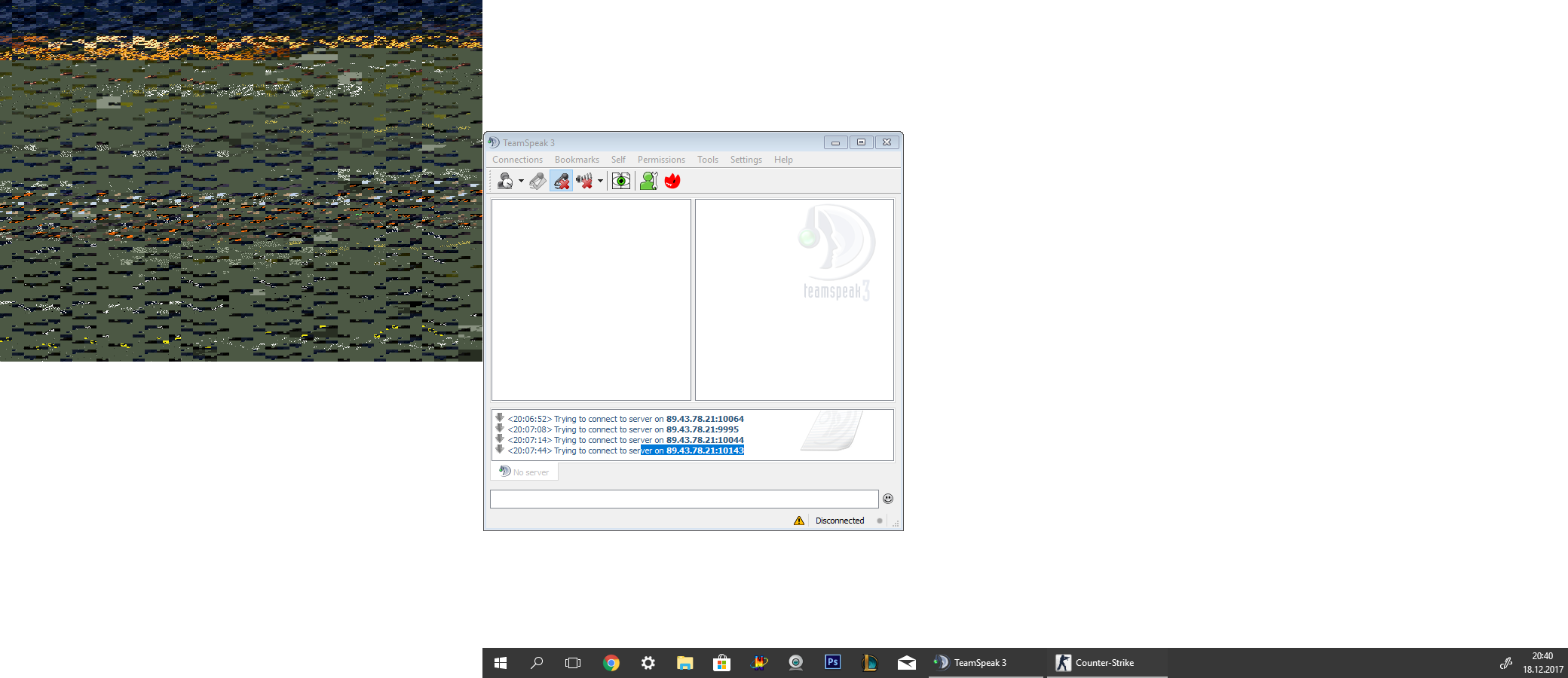Open Settings gear icon on taskbar
This screenshot has width=1568, height=678.
tap(648, 663)
